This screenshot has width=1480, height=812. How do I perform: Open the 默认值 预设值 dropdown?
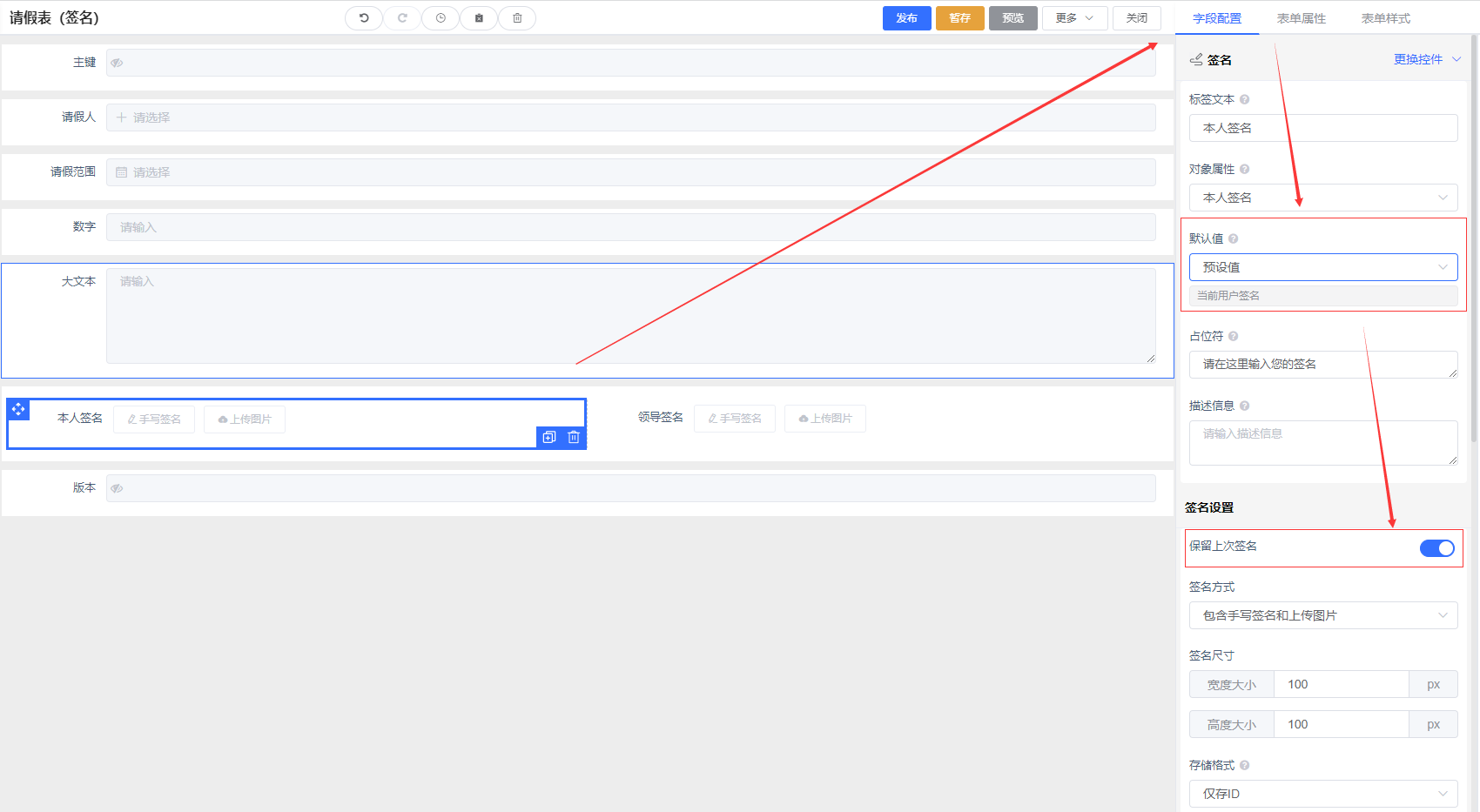[x=1322, y=267]
